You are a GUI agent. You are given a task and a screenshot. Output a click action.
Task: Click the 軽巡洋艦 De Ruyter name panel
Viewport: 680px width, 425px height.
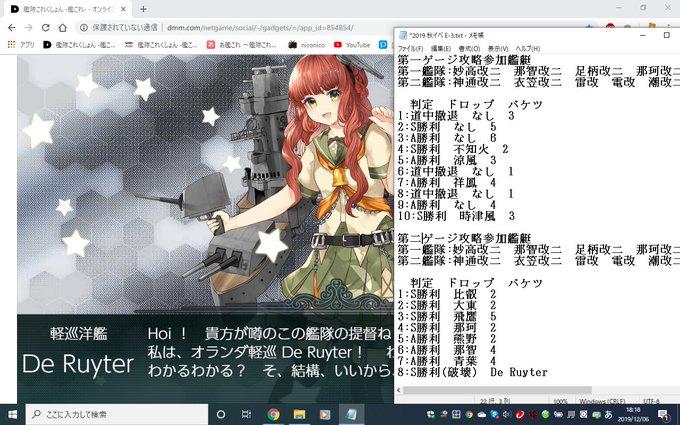78,350
